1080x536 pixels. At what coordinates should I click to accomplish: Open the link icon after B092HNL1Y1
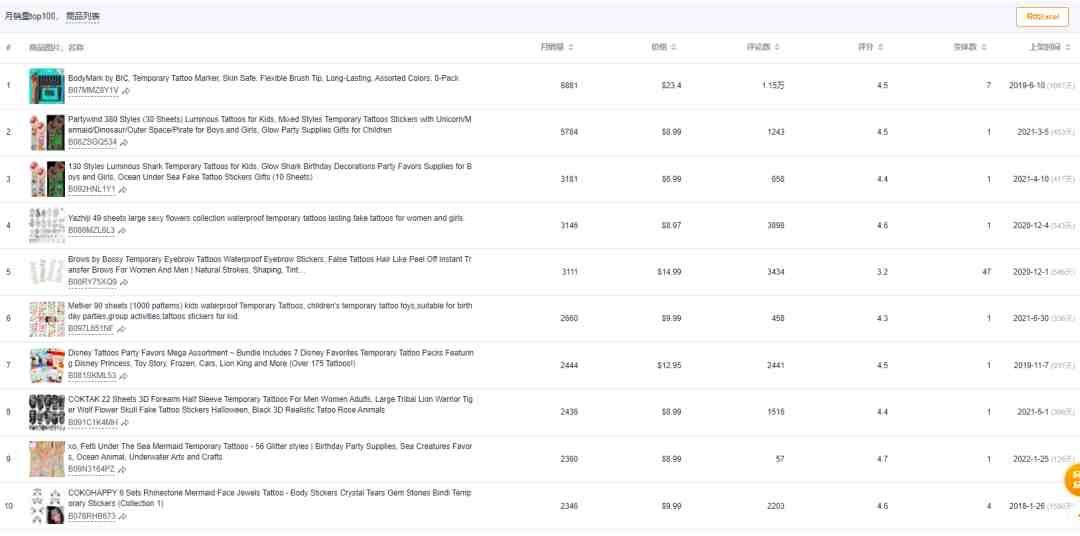122,189
